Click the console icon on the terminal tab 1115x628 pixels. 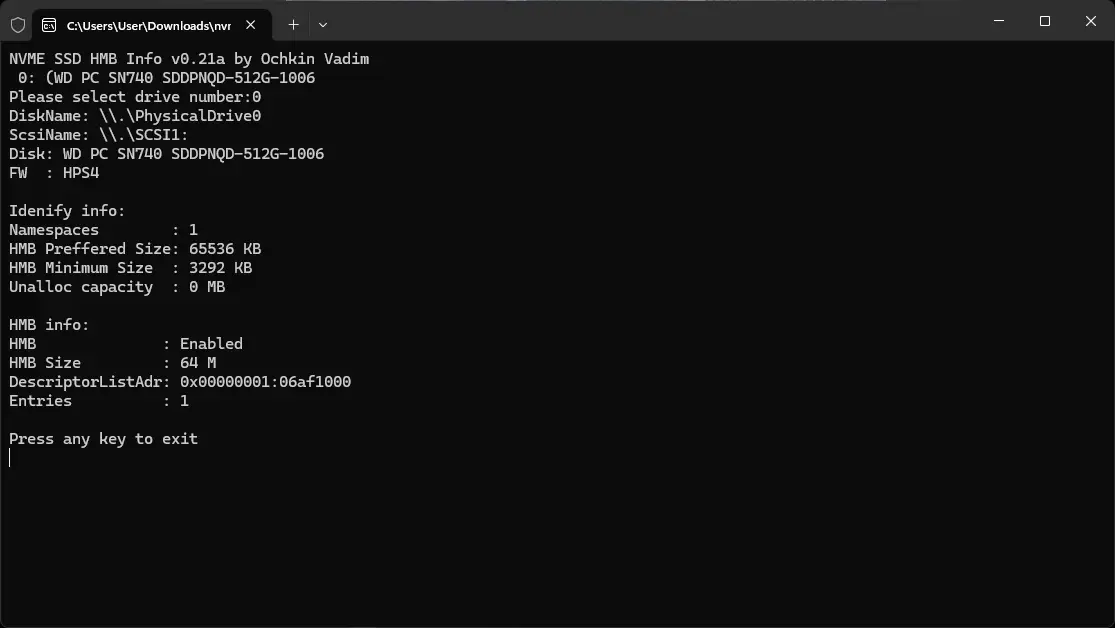tap(48, 25)
